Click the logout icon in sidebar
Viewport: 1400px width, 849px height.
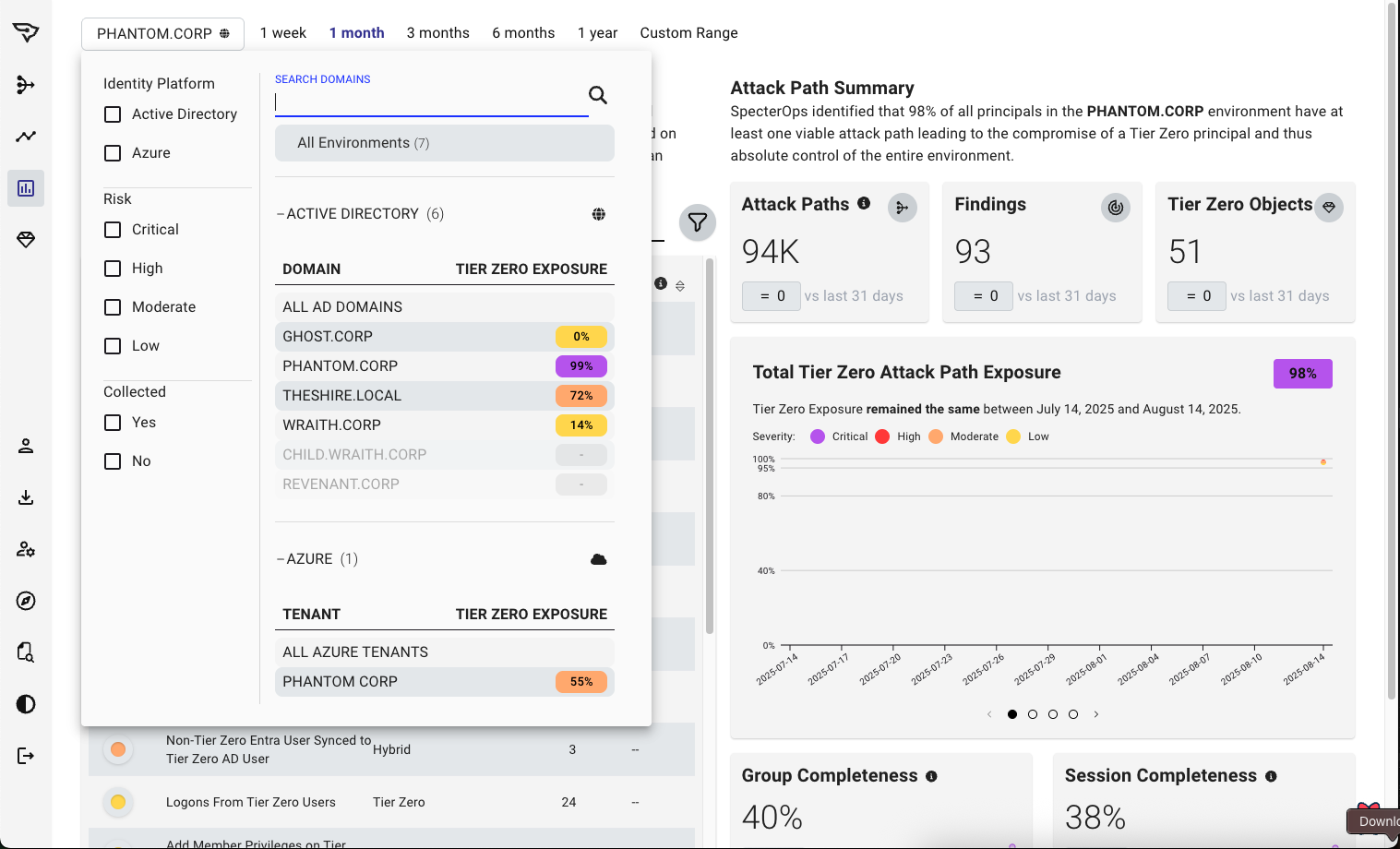(26, 757)
